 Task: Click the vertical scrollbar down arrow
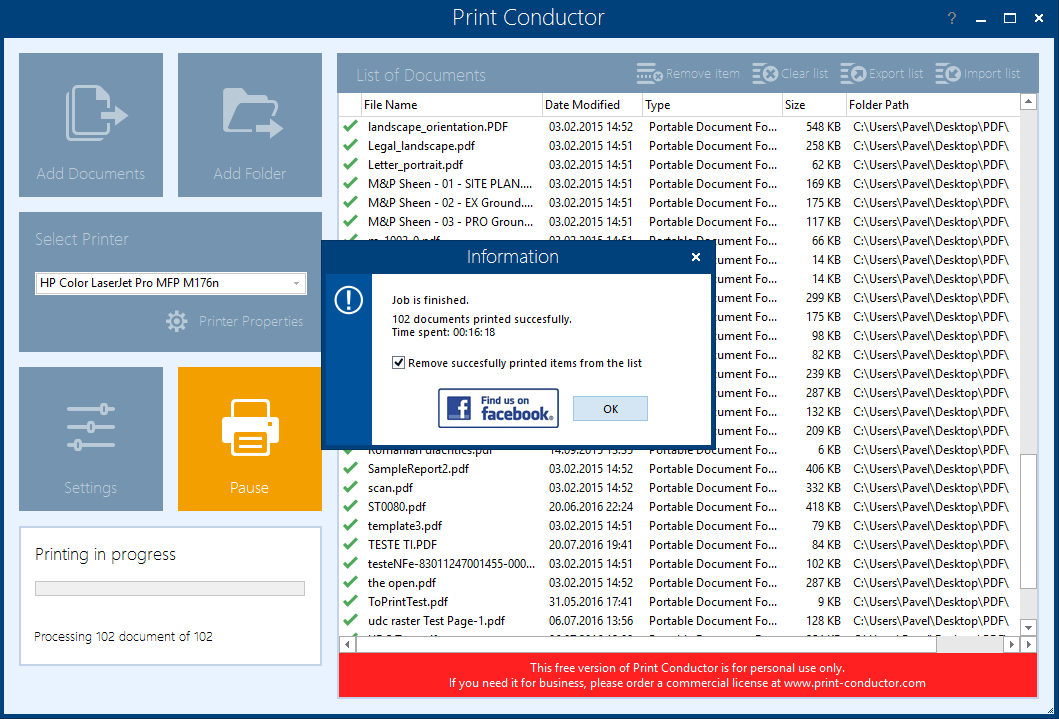(1028, 628)
